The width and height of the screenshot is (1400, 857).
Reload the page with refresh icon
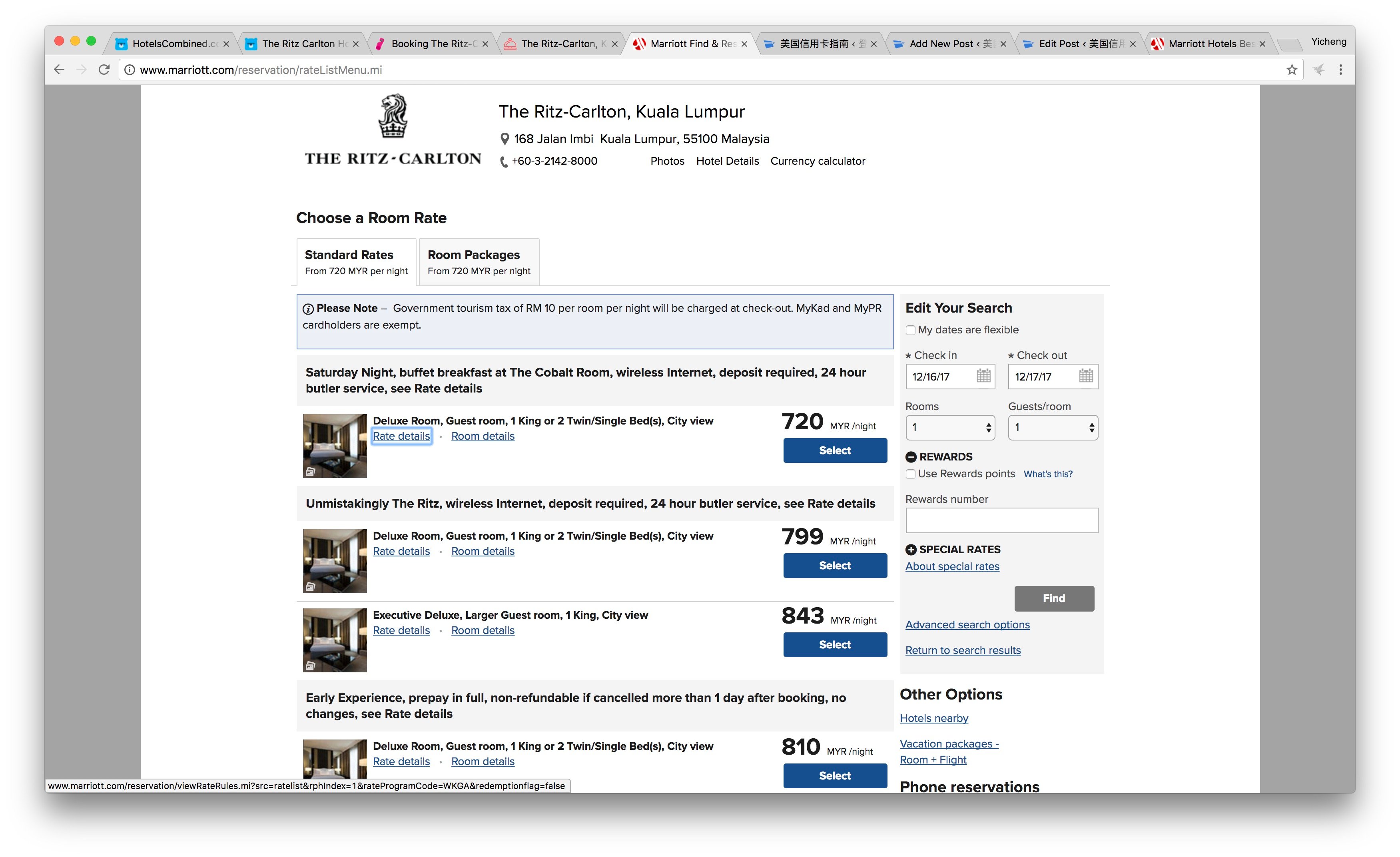[x=104, y=70]
